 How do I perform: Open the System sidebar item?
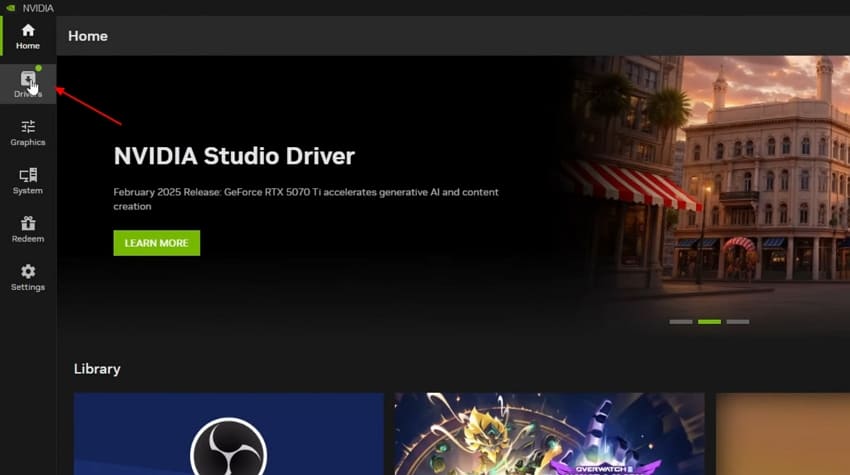[28, 181]
